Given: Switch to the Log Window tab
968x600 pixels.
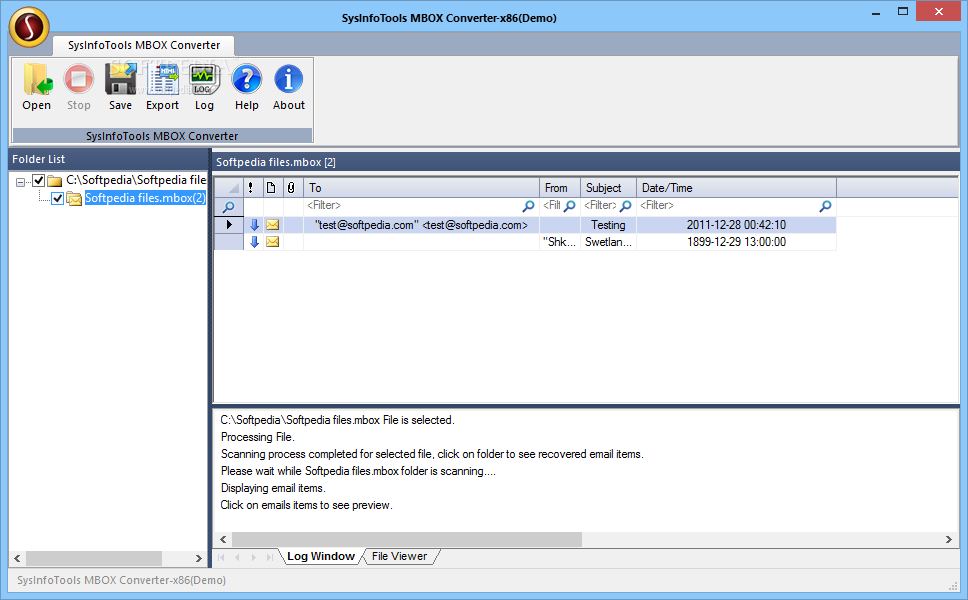Looking at the screenshot, I should click(321, 556).
